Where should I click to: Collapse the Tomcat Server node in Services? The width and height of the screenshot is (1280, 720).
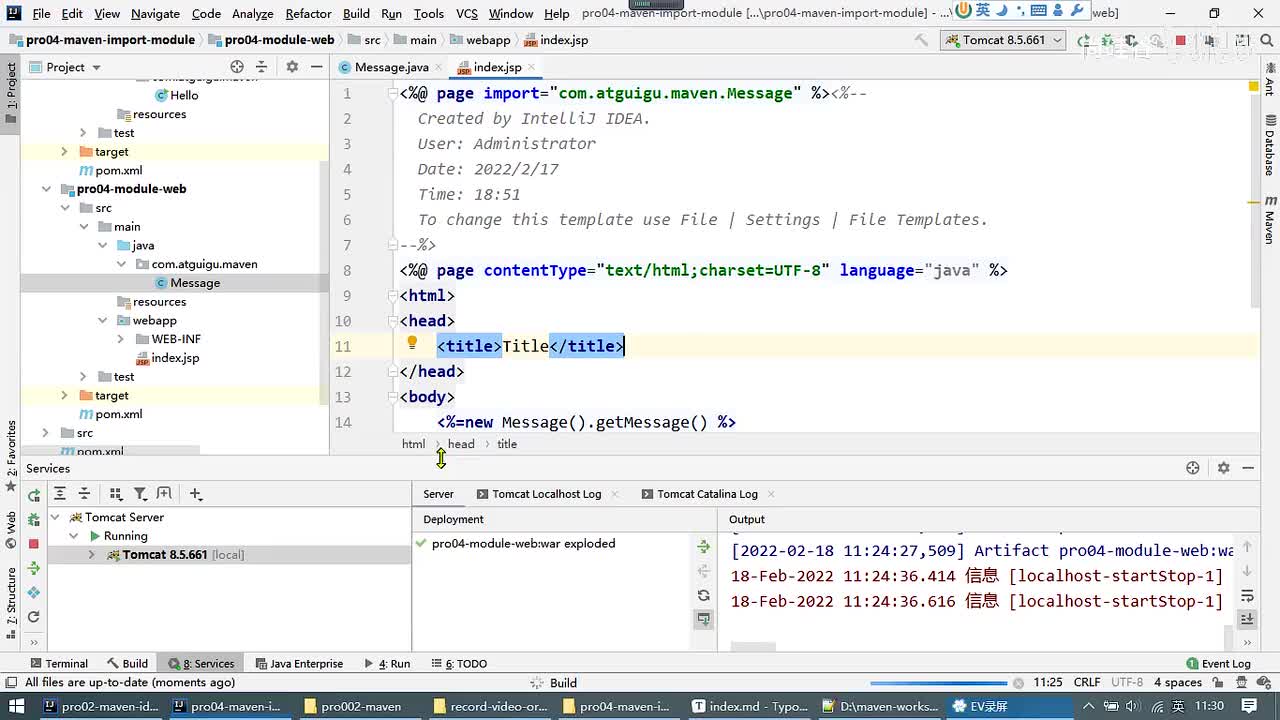tap(55, 517)
